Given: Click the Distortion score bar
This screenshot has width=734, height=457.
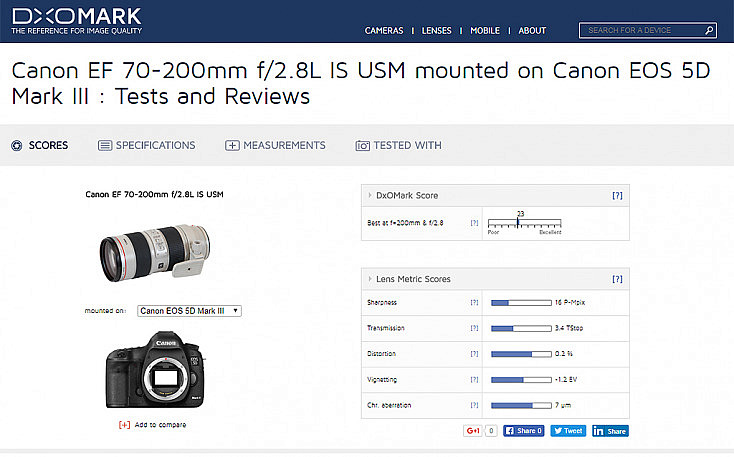Looking at the screenshot, I should coord(521,354).
